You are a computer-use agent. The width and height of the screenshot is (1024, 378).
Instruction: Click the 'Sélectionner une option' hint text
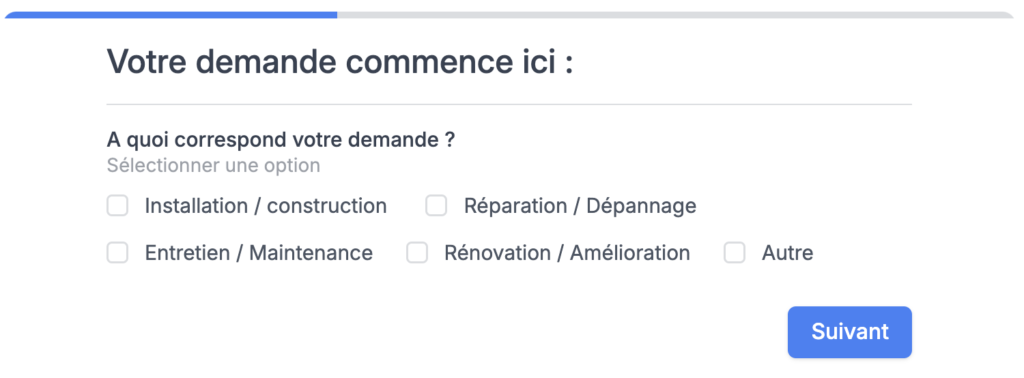tap(214, 165)
